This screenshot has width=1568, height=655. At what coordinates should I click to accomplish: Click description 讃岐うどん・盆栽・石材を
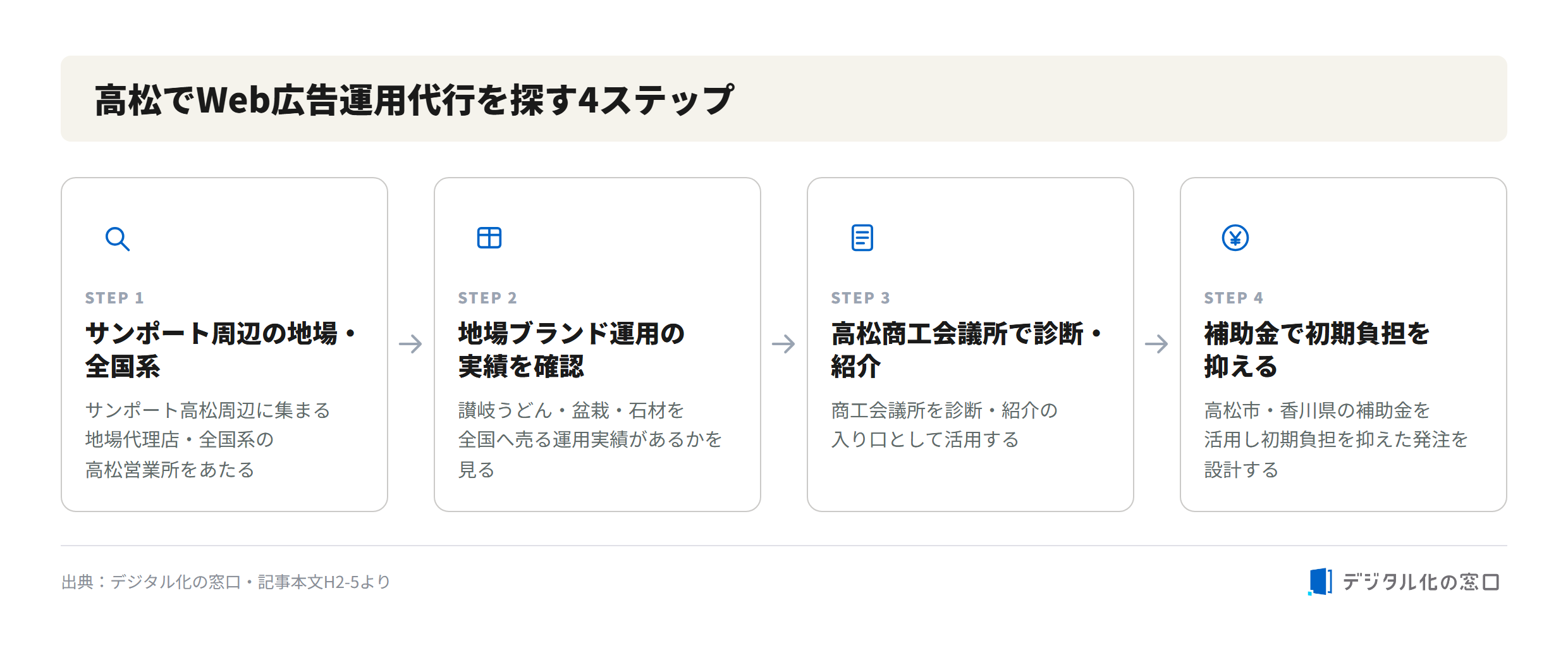572,410
